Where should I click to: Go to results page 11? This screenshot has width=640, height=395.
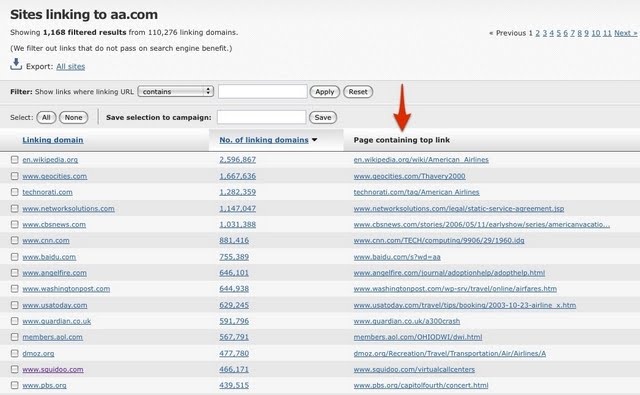point(607,33)
